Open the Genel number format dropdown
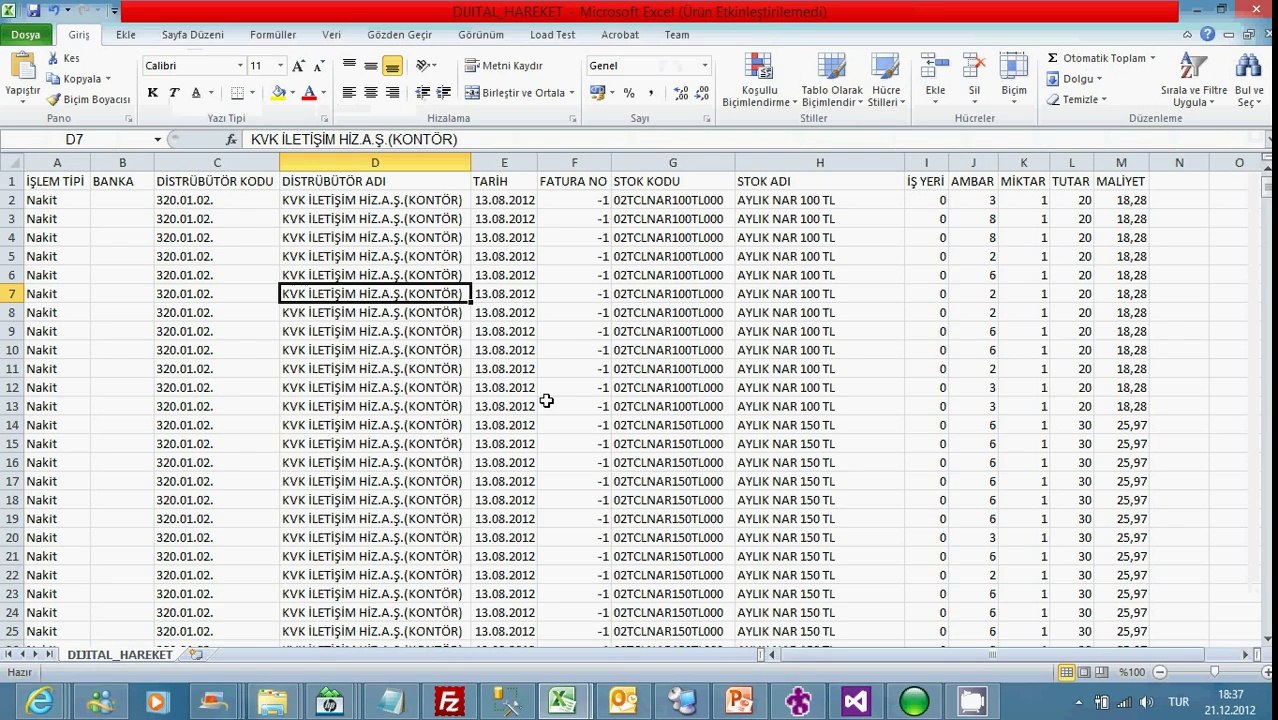 [x=704, y=66]
